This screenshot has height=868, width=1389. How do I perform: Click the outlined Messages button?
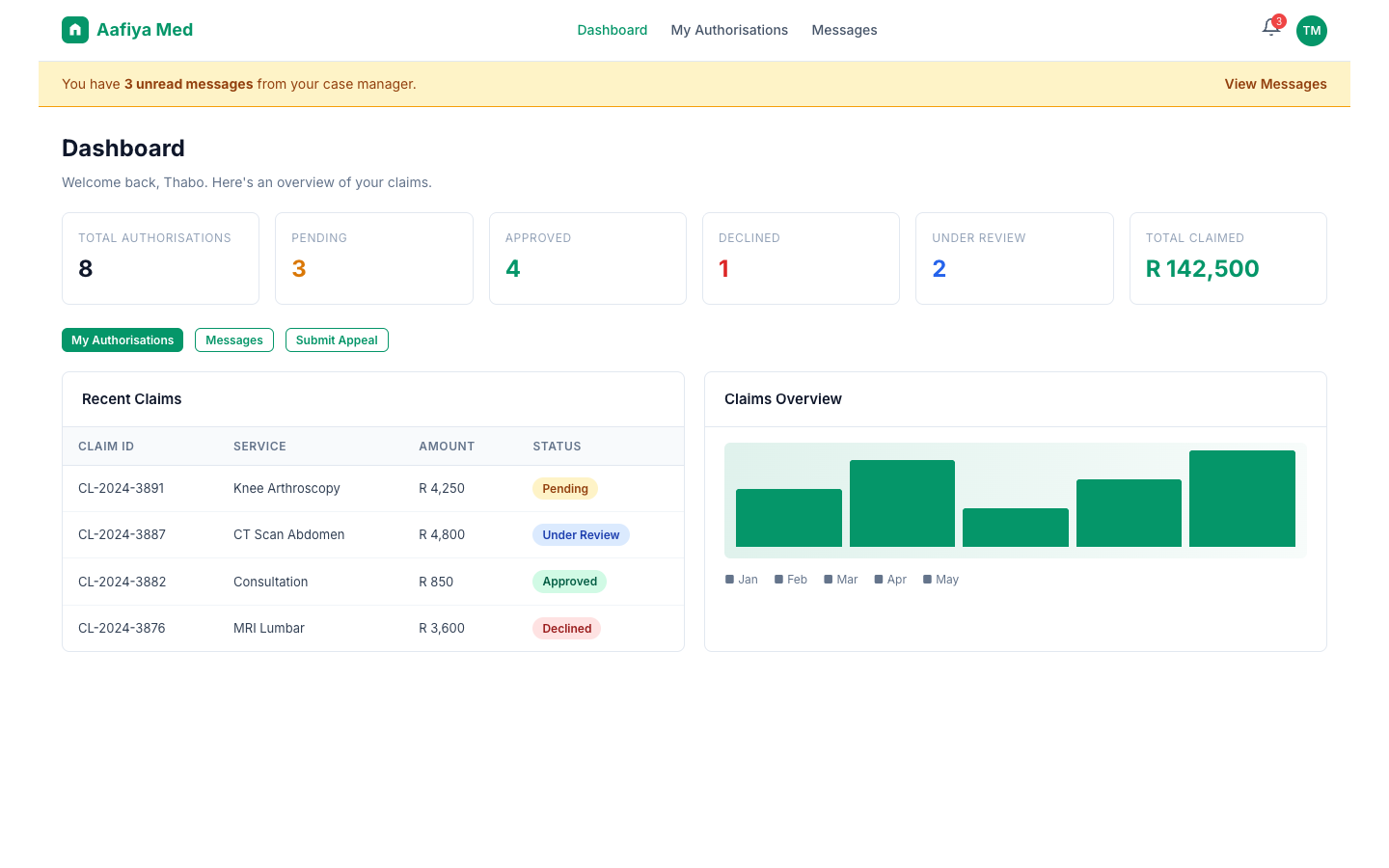[234, 340]
